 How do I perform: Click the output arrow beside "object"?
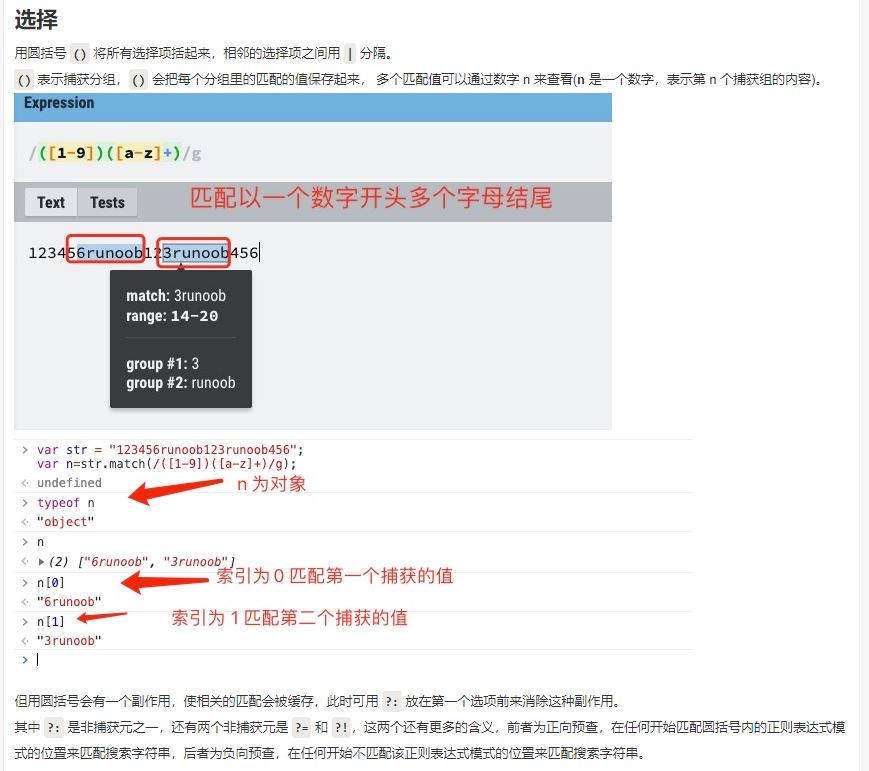[x=23, y=521]
